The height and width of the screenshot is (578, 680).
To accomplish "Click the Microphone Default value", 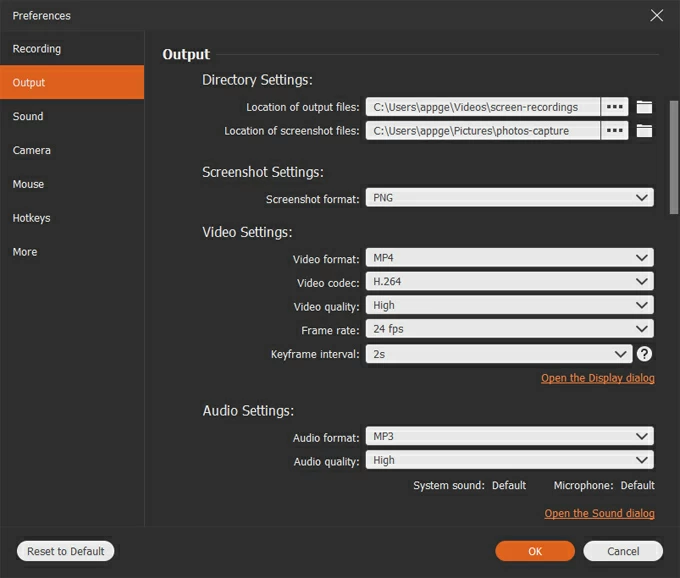I will [x=638, y=485].
